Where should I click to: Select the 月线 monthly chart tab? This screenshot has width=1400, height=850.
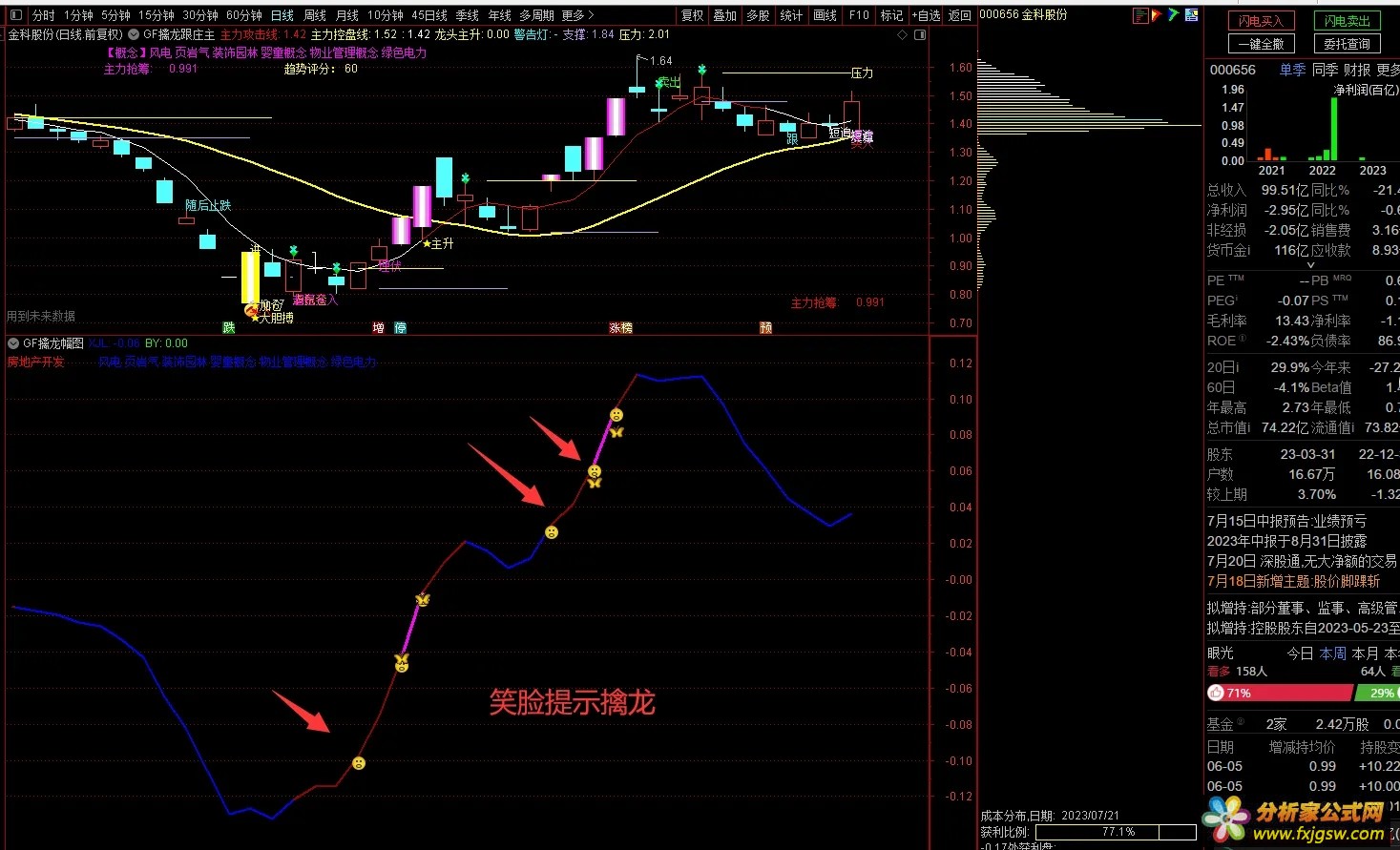(347, 15)
